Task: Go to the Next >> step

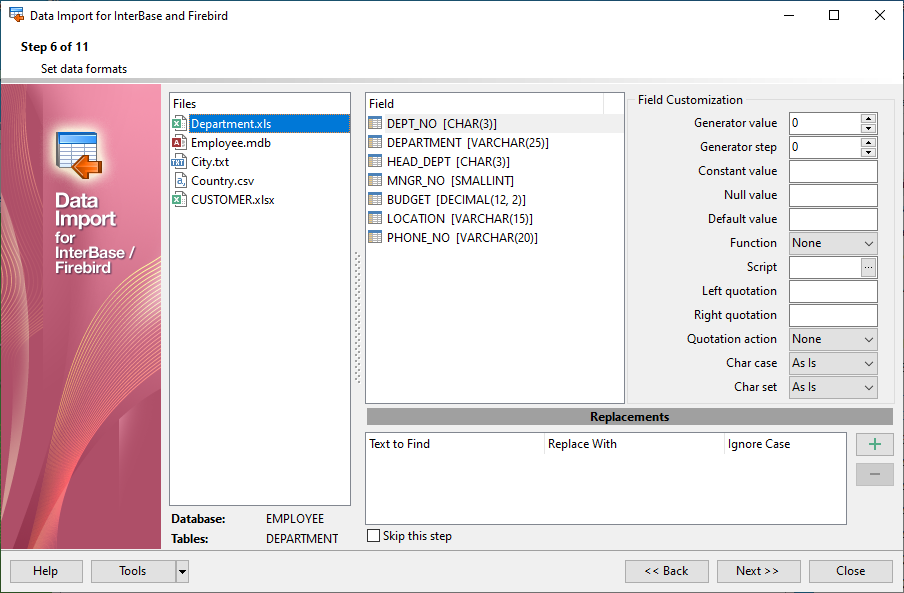Action: coord(758,571)
